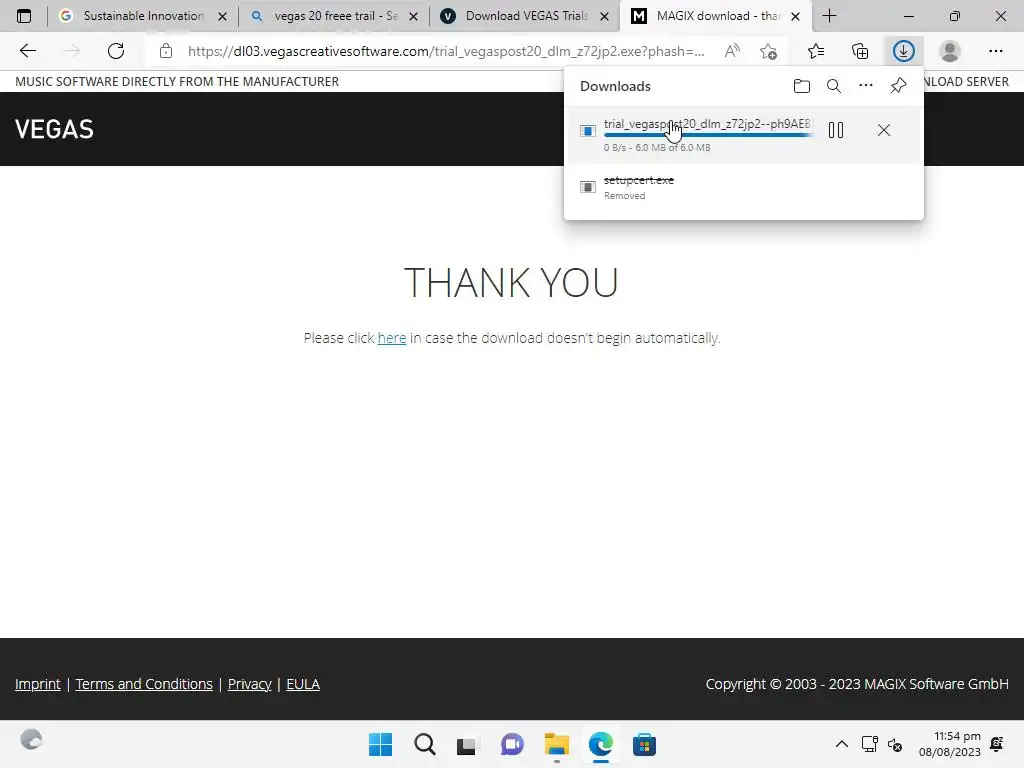The height and width of the screenshot is (768, 1024).
Task: Open downloads folder from Downloads panel
Action: coord(801,86)
